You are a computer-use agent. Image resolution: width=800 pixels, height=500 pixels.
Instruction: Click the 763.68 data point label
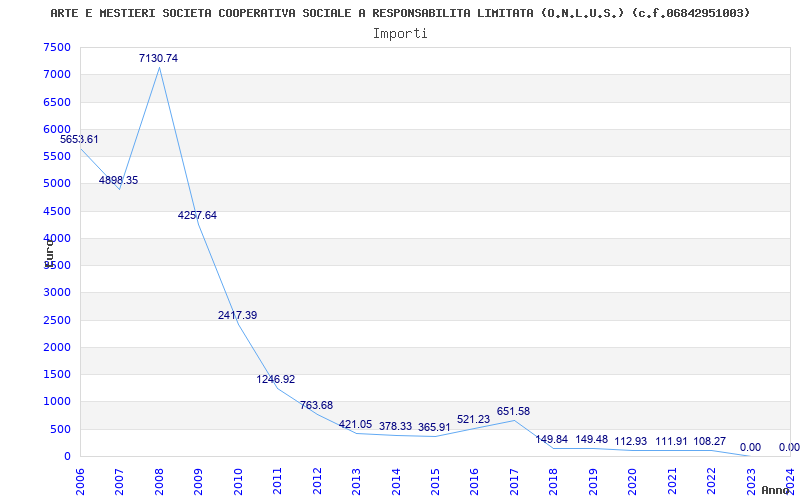pos(316,405)
